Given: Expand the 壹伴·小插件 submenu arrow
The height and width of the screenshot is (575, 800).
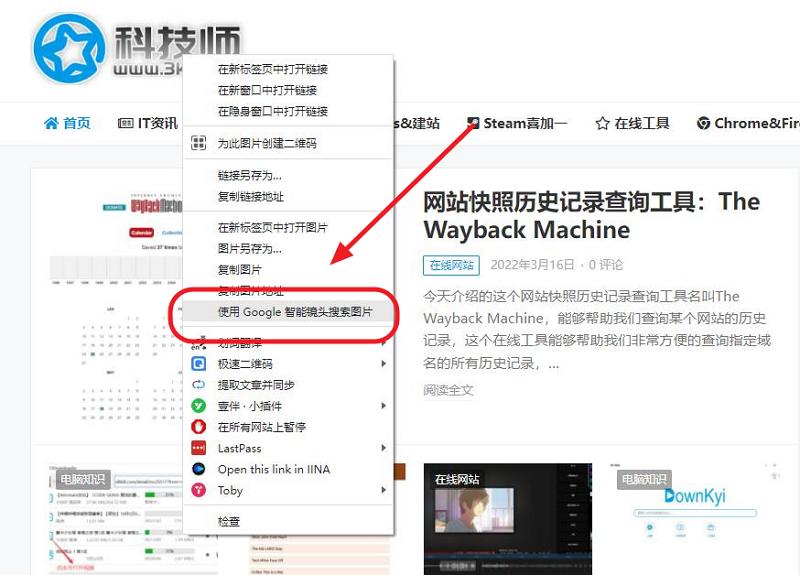Looking at the screenshot, I should coord(383,406).
